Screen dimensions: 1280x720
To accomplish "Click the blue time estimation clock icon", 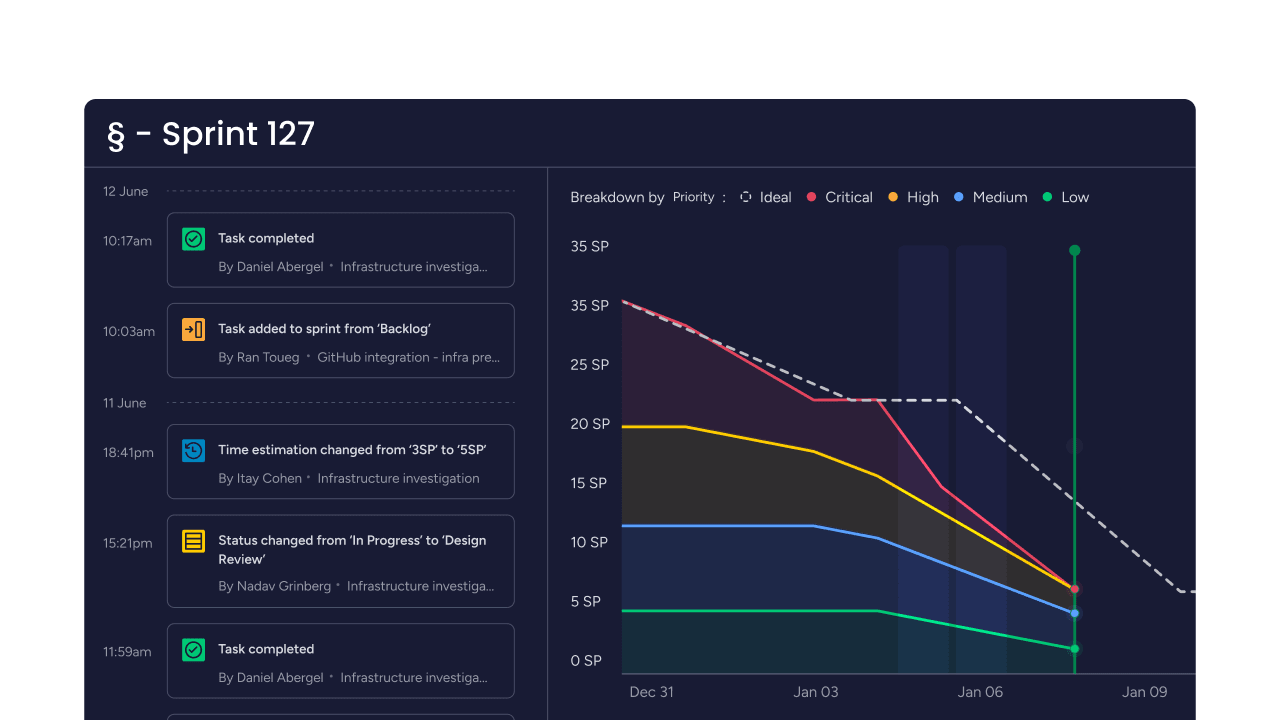I will coord(193,450).
